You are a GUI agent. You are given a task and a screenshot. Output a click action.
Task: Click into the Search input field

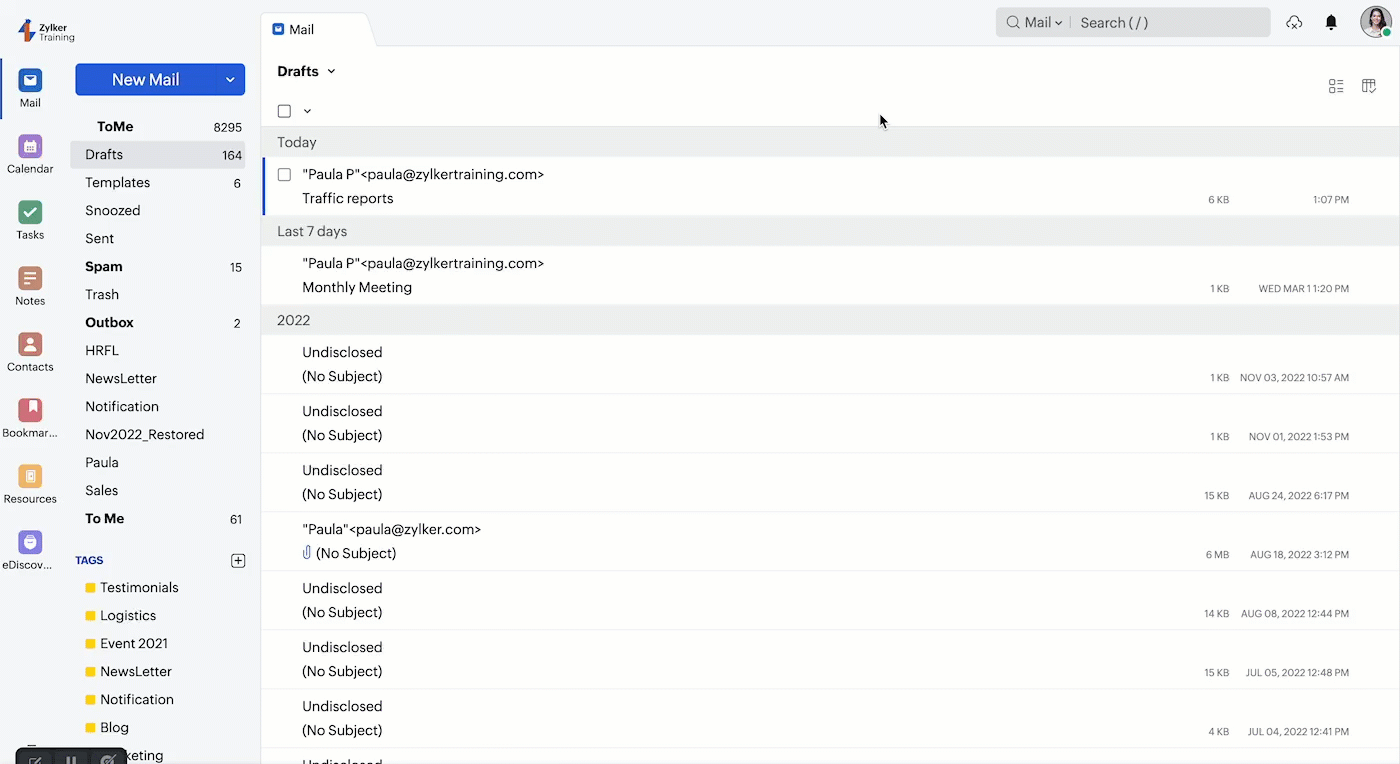[1170, 23]
